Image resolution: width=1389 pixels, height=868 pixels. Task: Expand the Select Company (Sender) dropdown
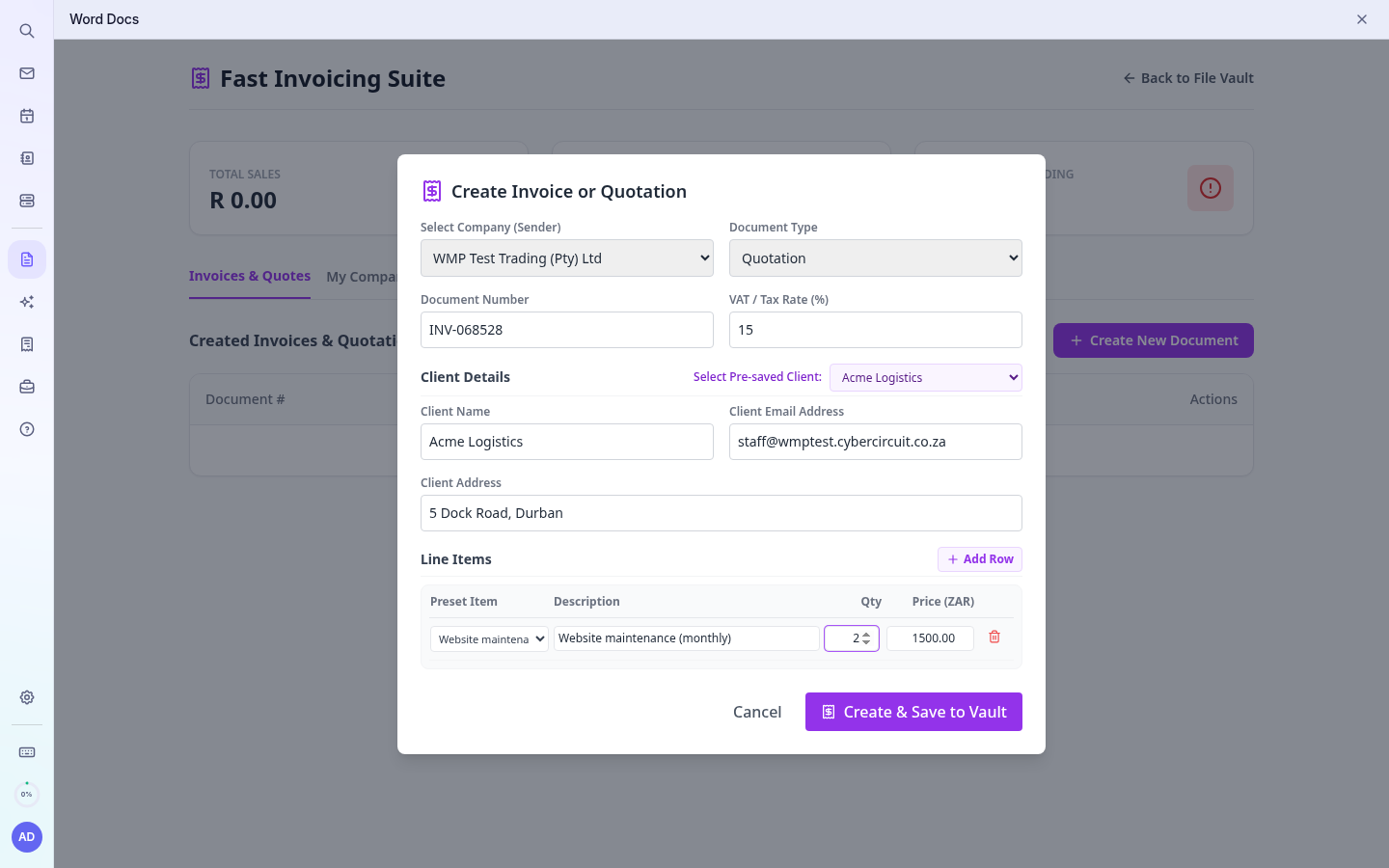[567, 258]
